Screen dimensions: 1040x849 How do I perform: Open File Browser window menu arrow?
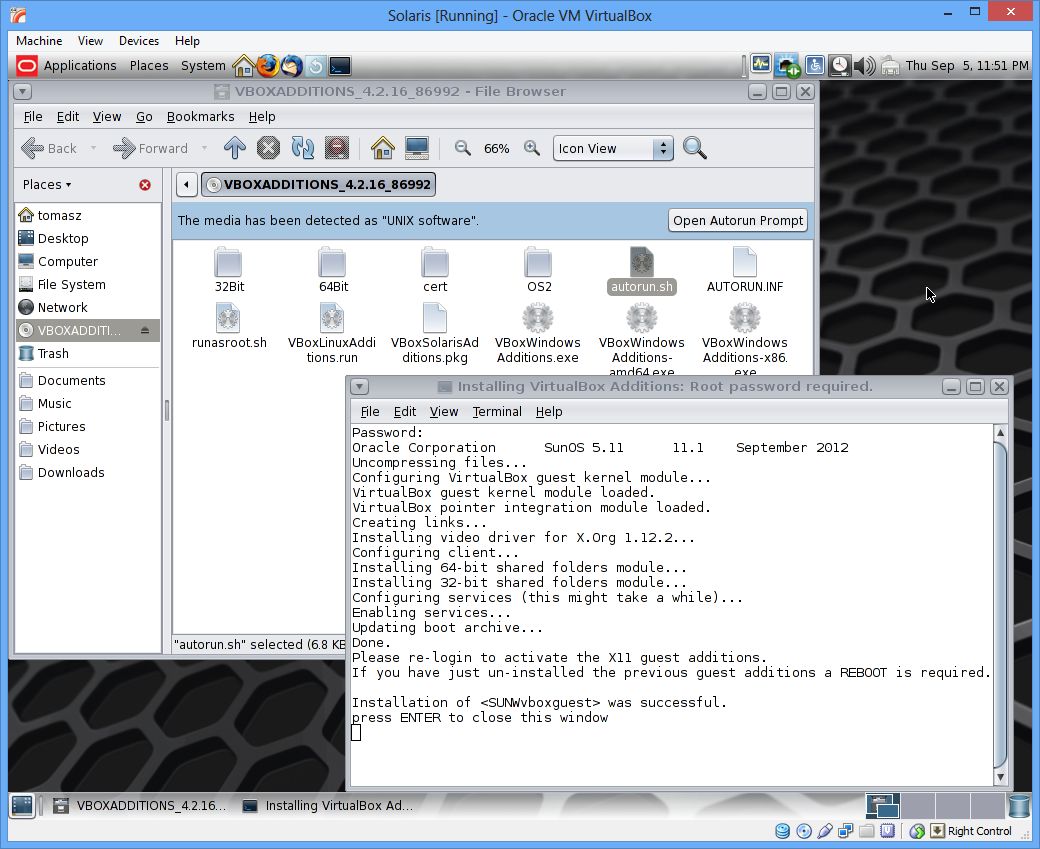coord(23,92)
